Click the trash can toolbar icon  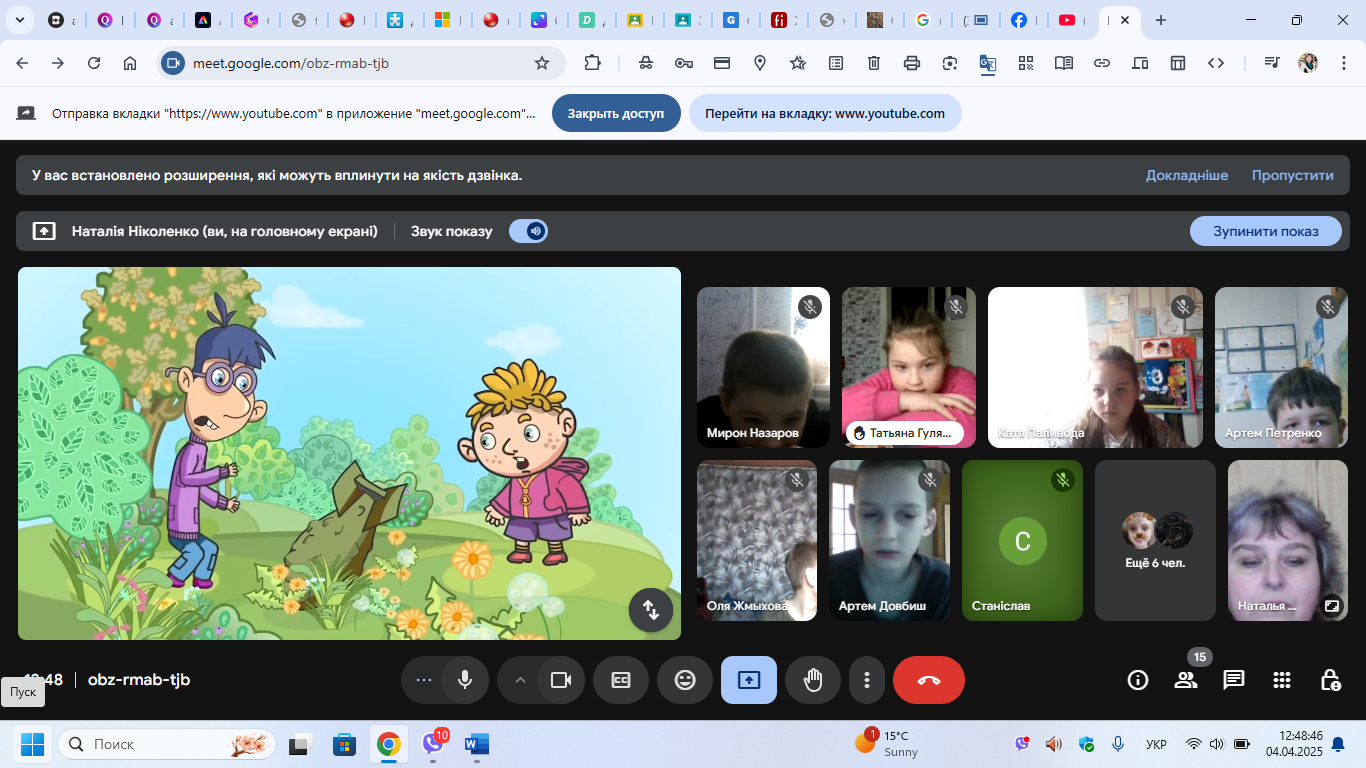click(x=874, y=63)
